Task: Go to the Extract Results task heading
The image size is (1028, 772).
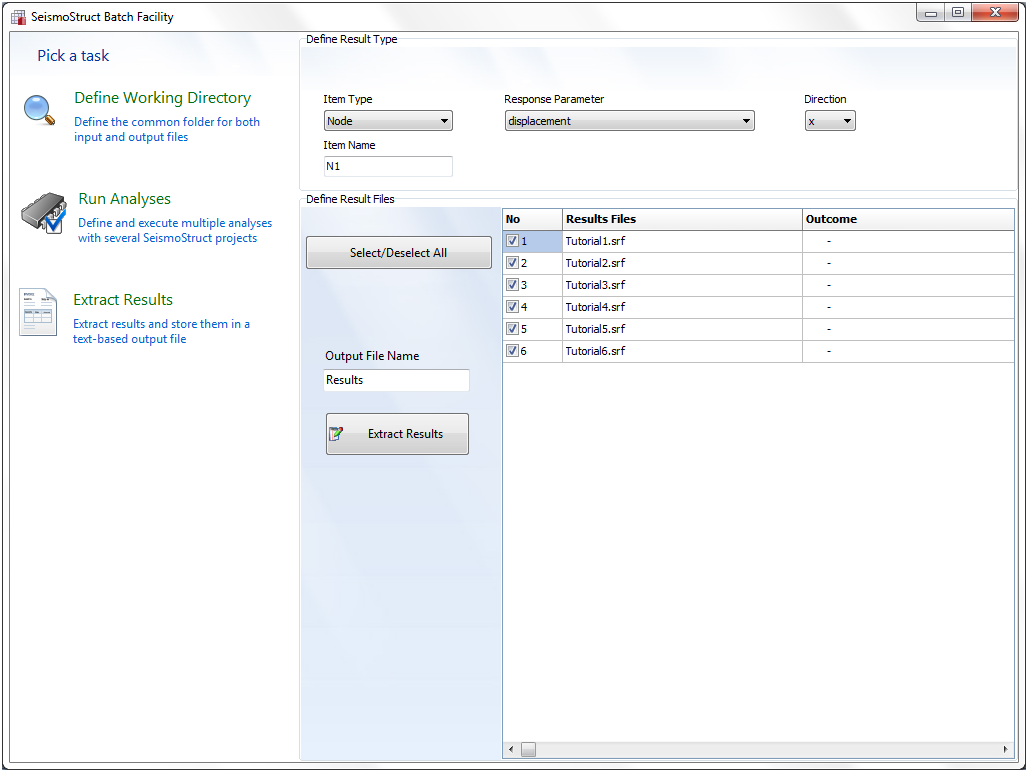Action: [123, 300]
